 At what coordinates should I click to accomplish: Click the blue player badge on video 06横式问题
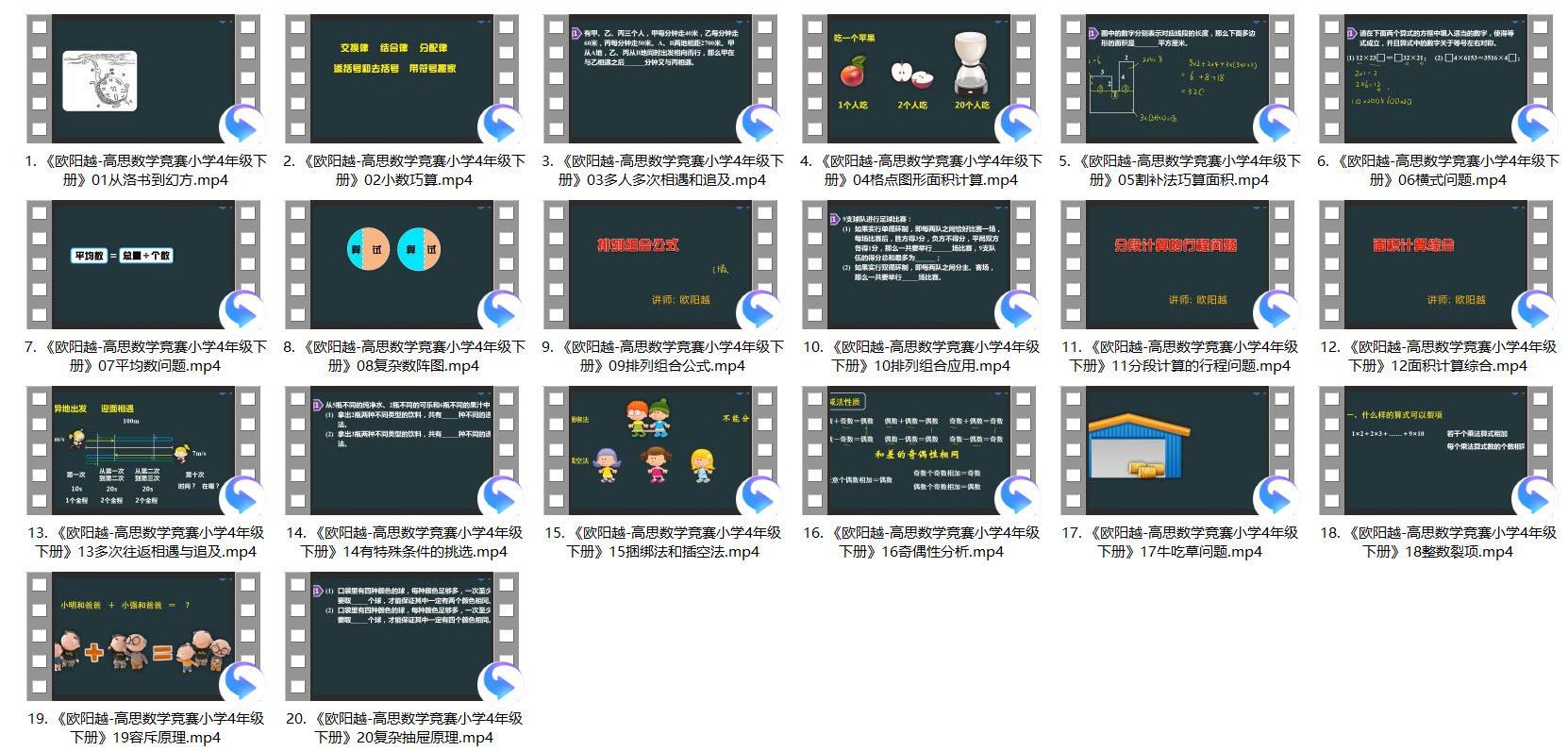pos(1535,125)
